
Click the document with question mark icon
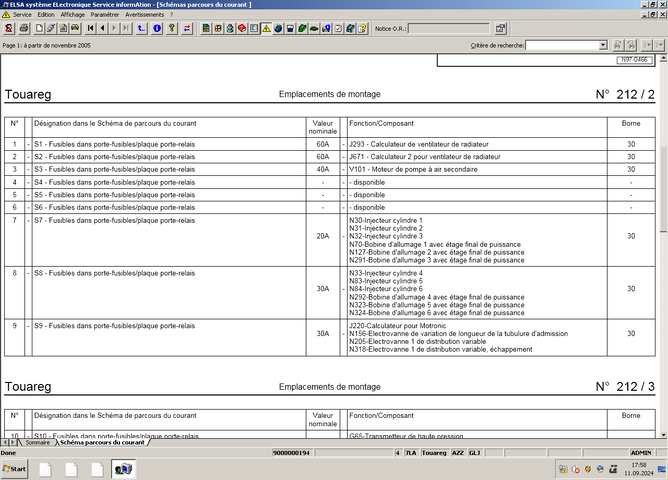point(362,29)
